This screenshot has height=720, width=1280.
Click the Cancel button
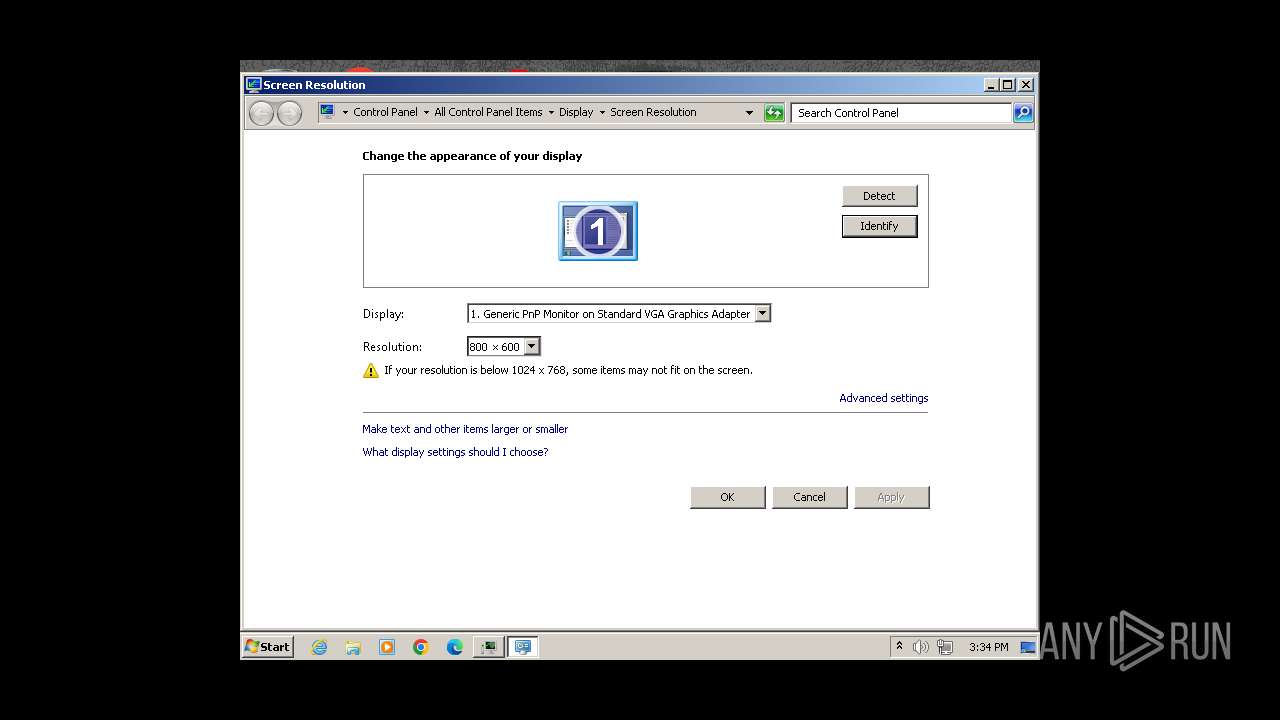(x=809, y=497)
